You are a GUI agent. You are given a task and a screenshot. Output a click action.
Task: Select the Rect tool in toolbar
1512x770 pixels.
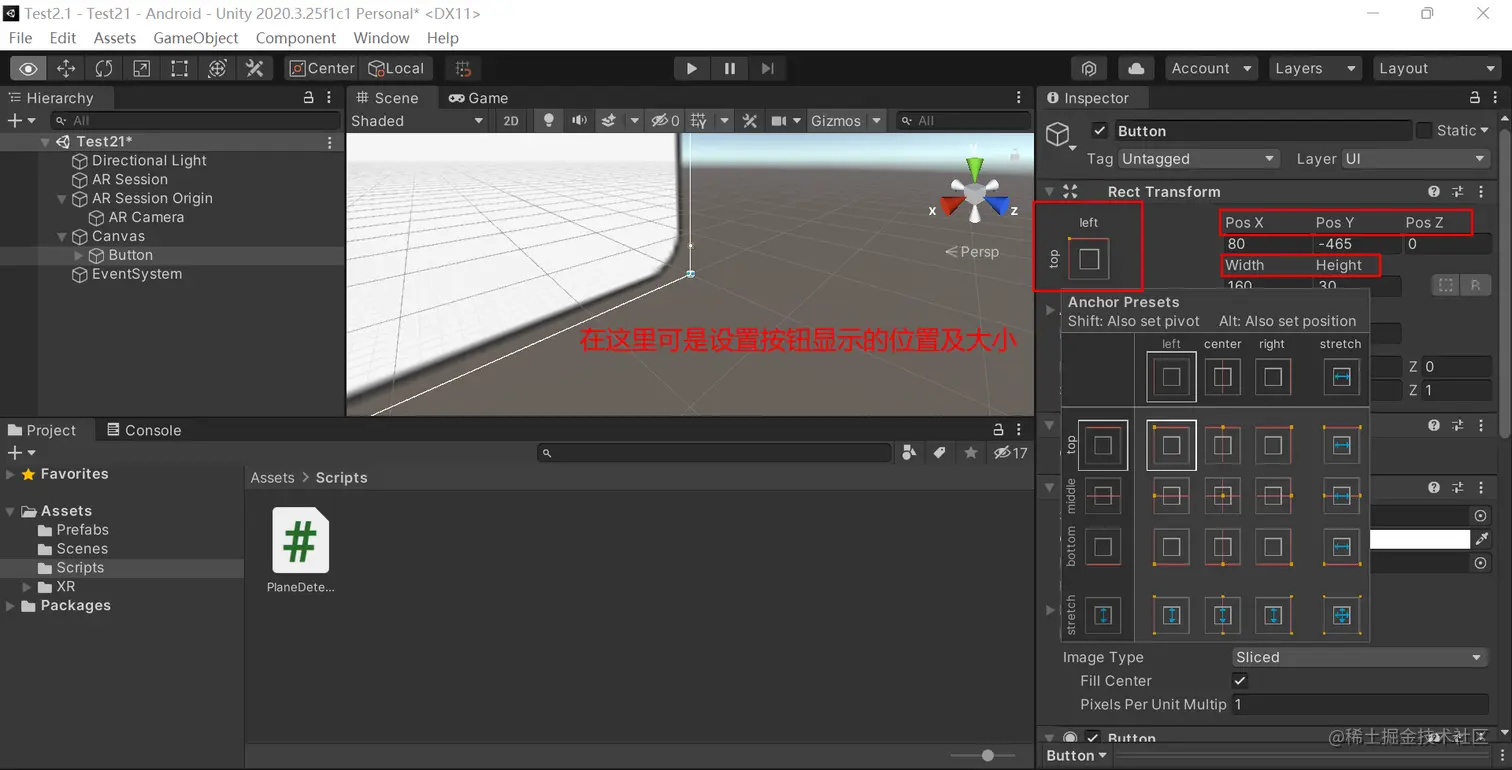179,68
